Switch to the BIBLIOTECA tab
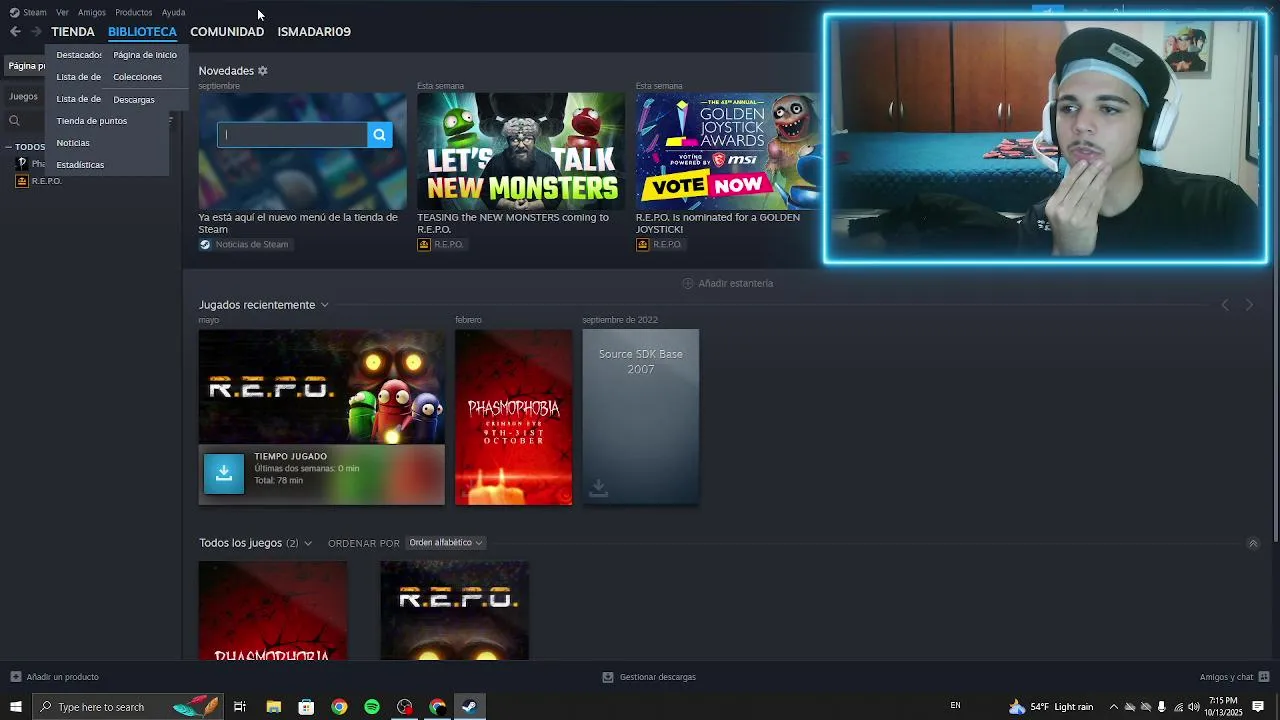This screenshot has width=1280, height=720. point(142,32)
